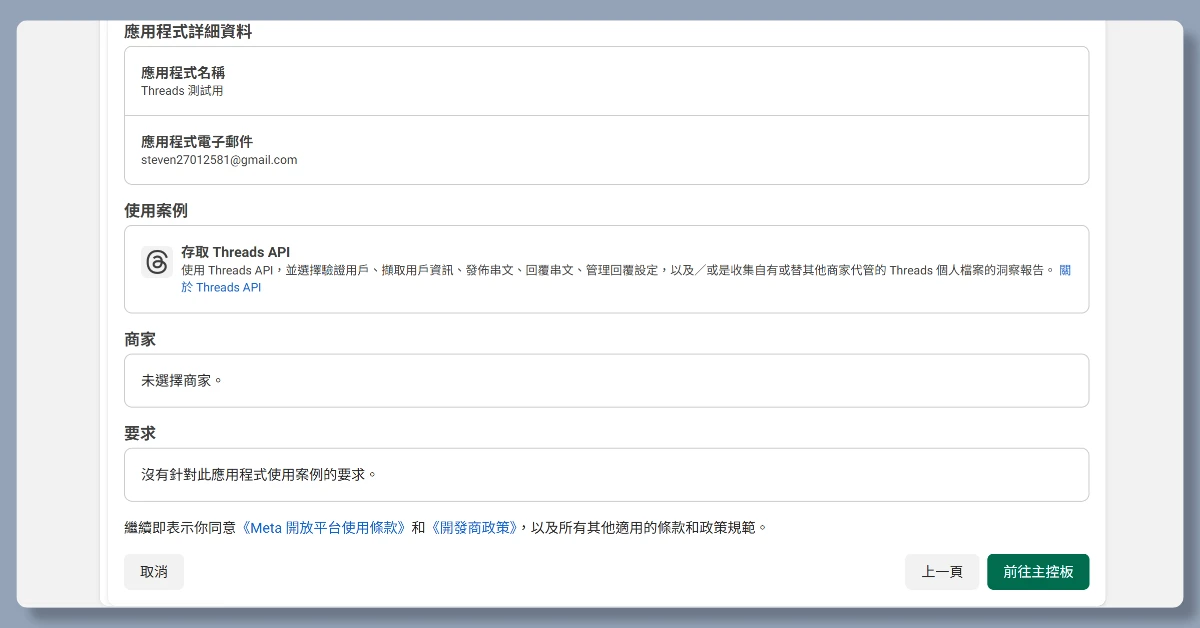Click the 存取 Threads API use case title
This screenshot has width=1200, height=628.
pyautogui.click(x=235, y=252)
